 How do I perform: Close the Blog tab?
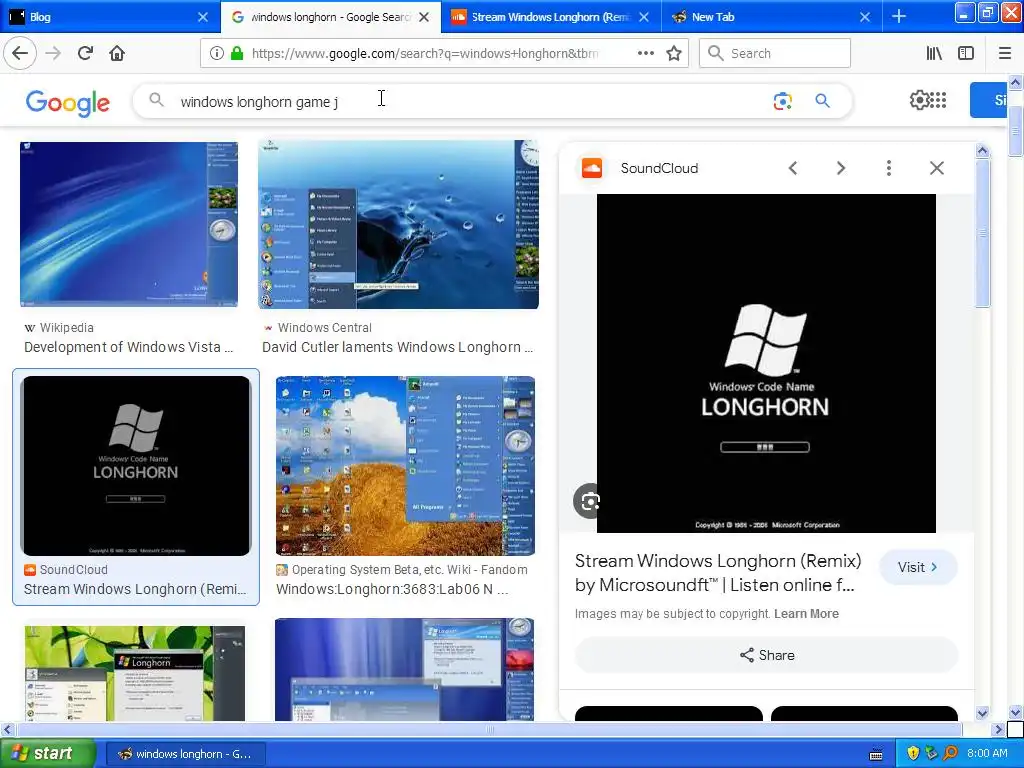[x=203, y=17]
